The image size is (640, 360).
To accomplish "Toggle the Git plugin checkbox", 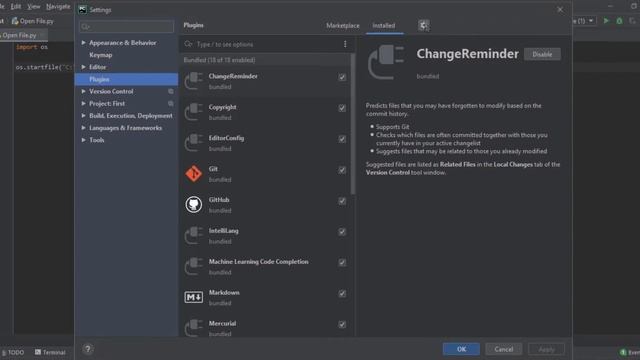I will pos(342,170).
